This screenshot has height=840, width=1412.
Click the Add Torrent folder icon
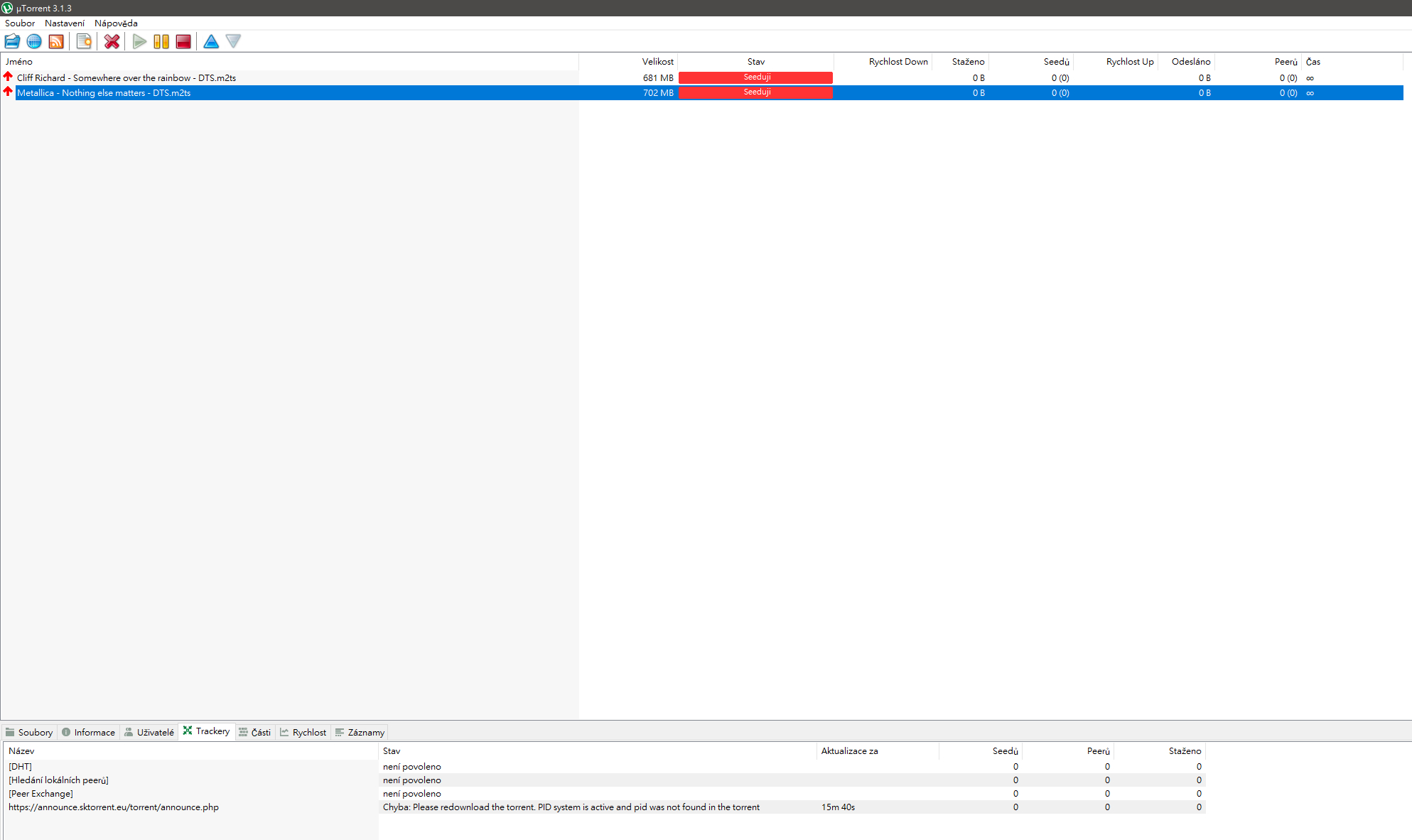[12, 41]
